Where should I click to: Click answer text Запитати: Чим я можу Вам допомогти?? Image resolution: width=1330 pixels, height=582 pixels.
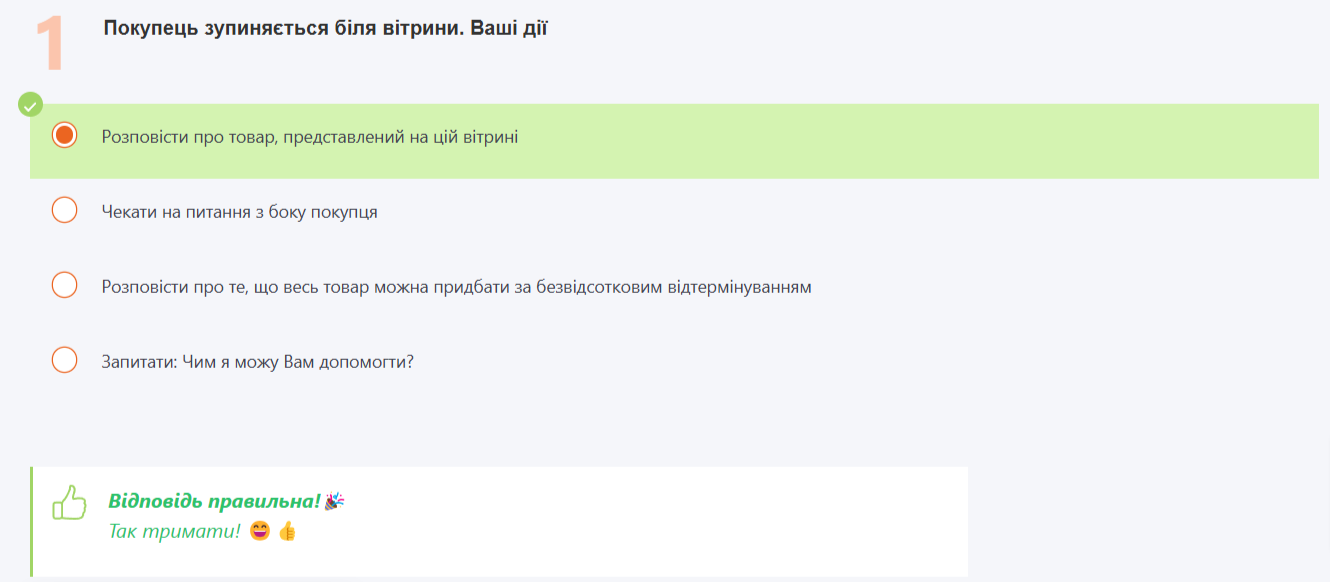(258, 362)
